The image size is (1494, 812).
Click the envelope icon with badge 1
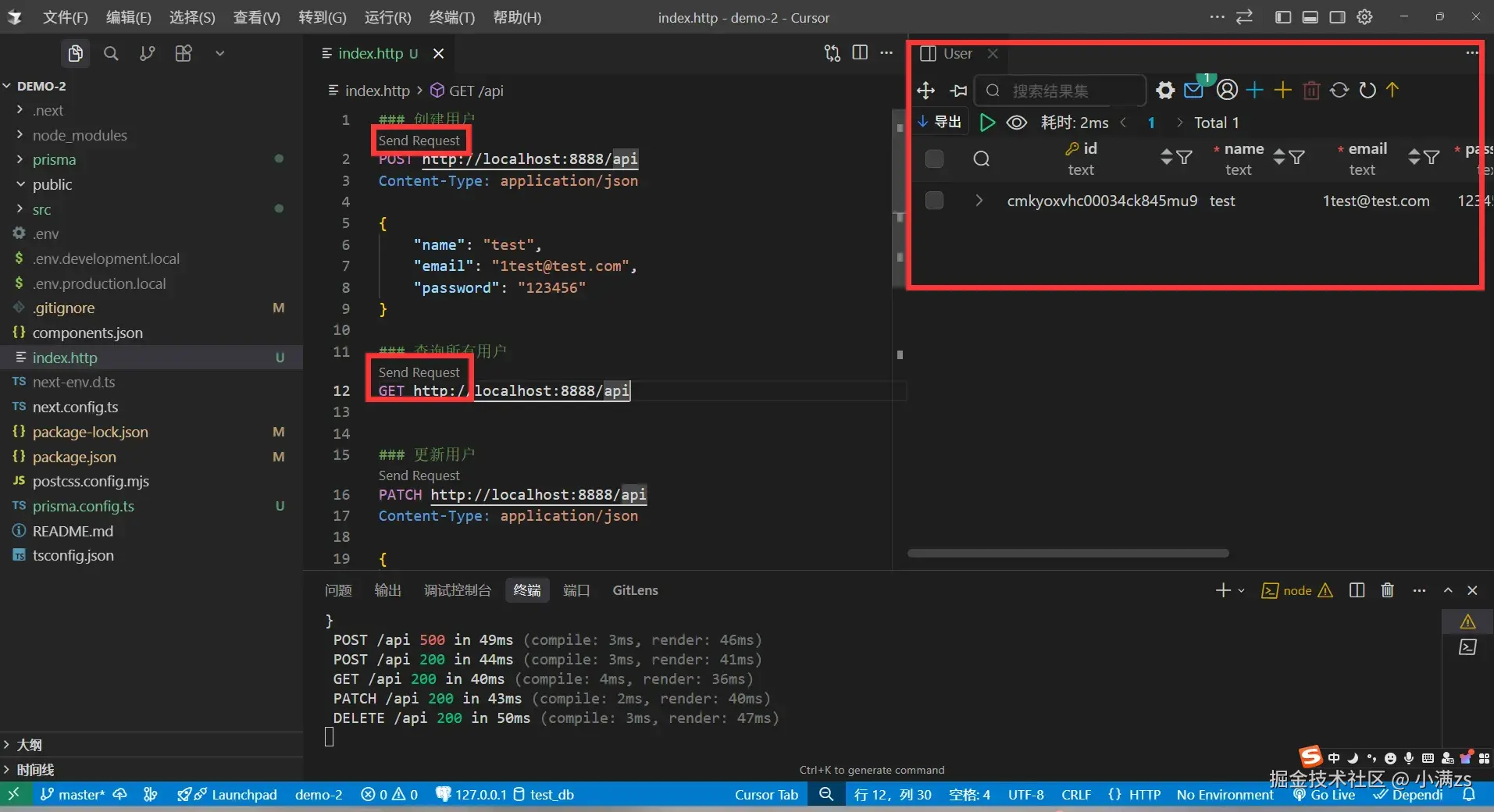pos(1195,89)
